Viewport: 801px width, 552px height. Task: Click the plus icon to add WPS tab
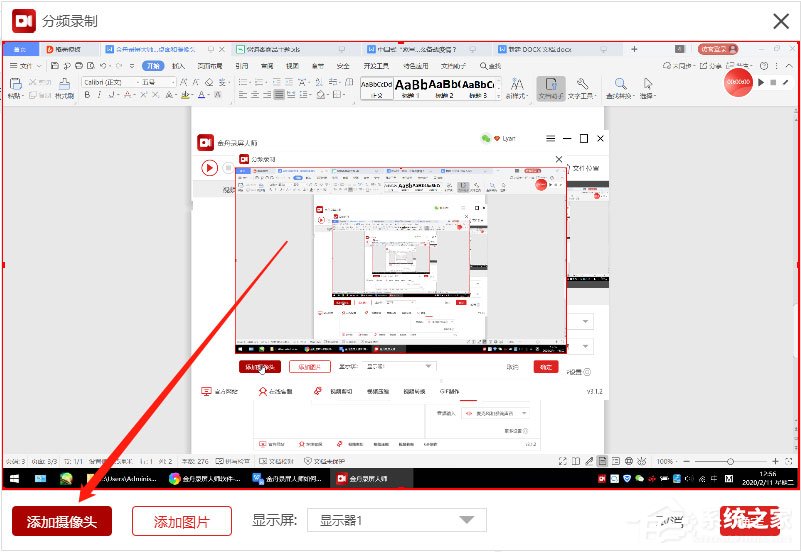(634, 49)
